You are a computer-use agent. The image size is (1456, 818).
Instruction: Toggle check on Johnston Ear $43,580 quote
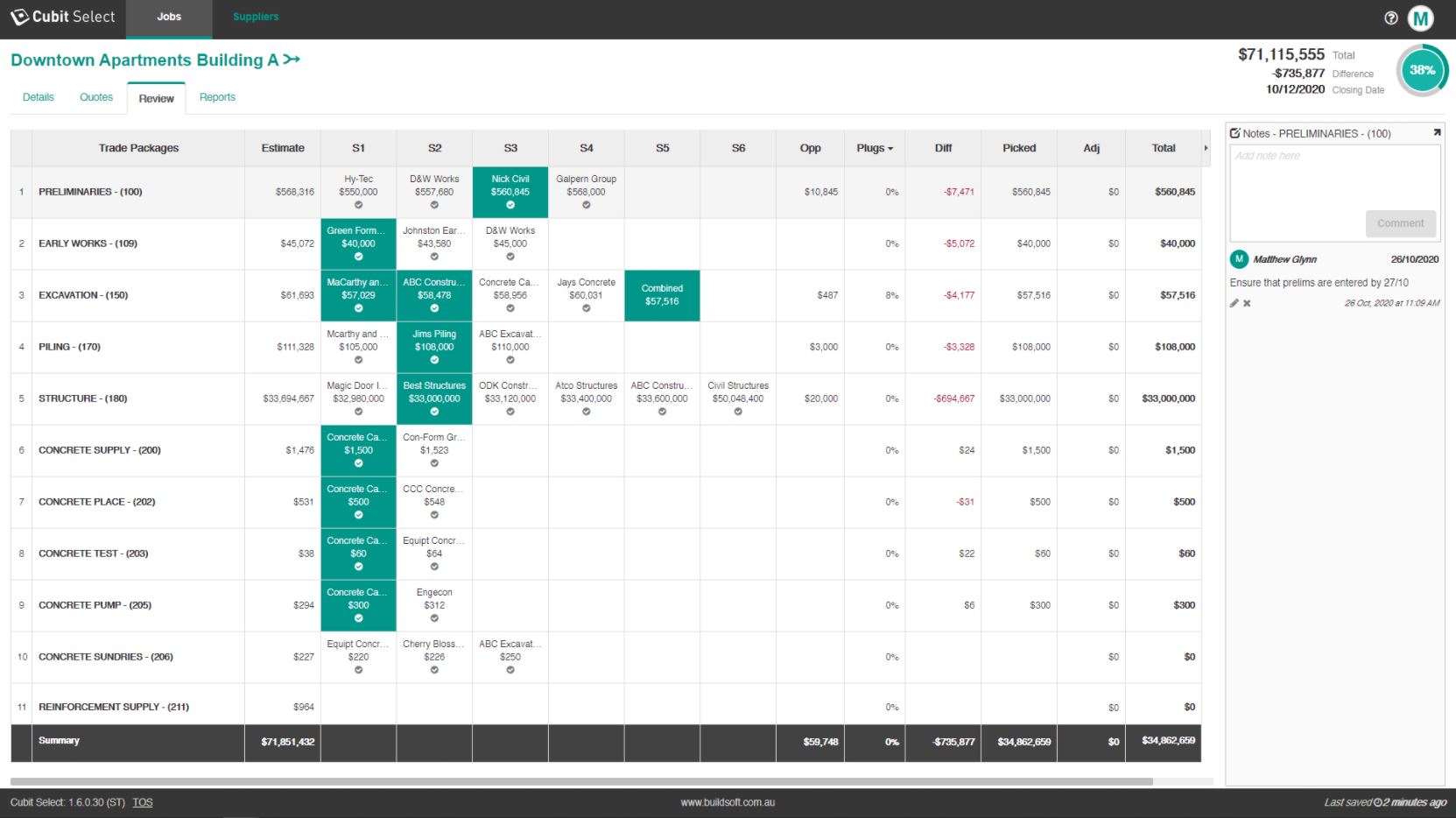click(434, 257)
